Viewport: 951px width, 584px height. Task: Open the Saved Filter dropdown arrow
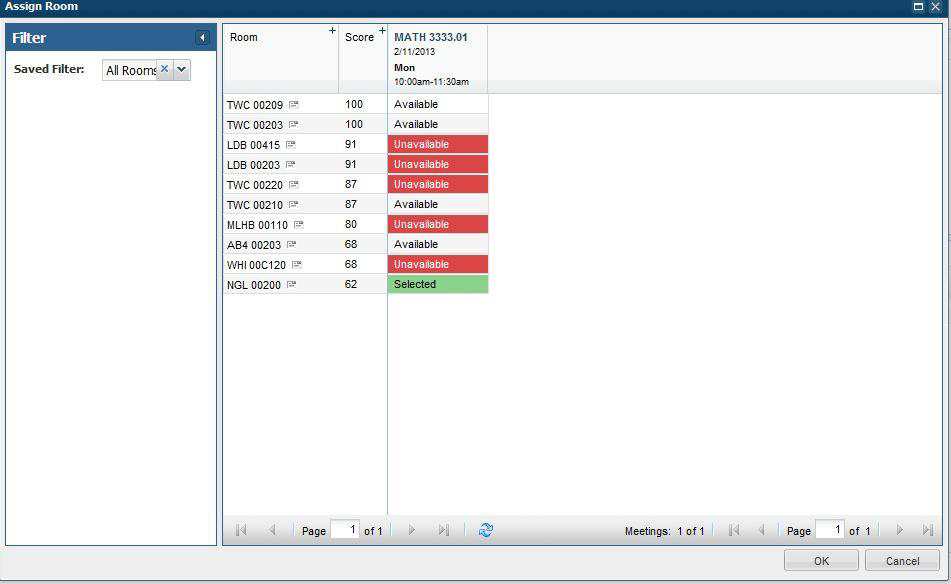click(x=182, y=70)
